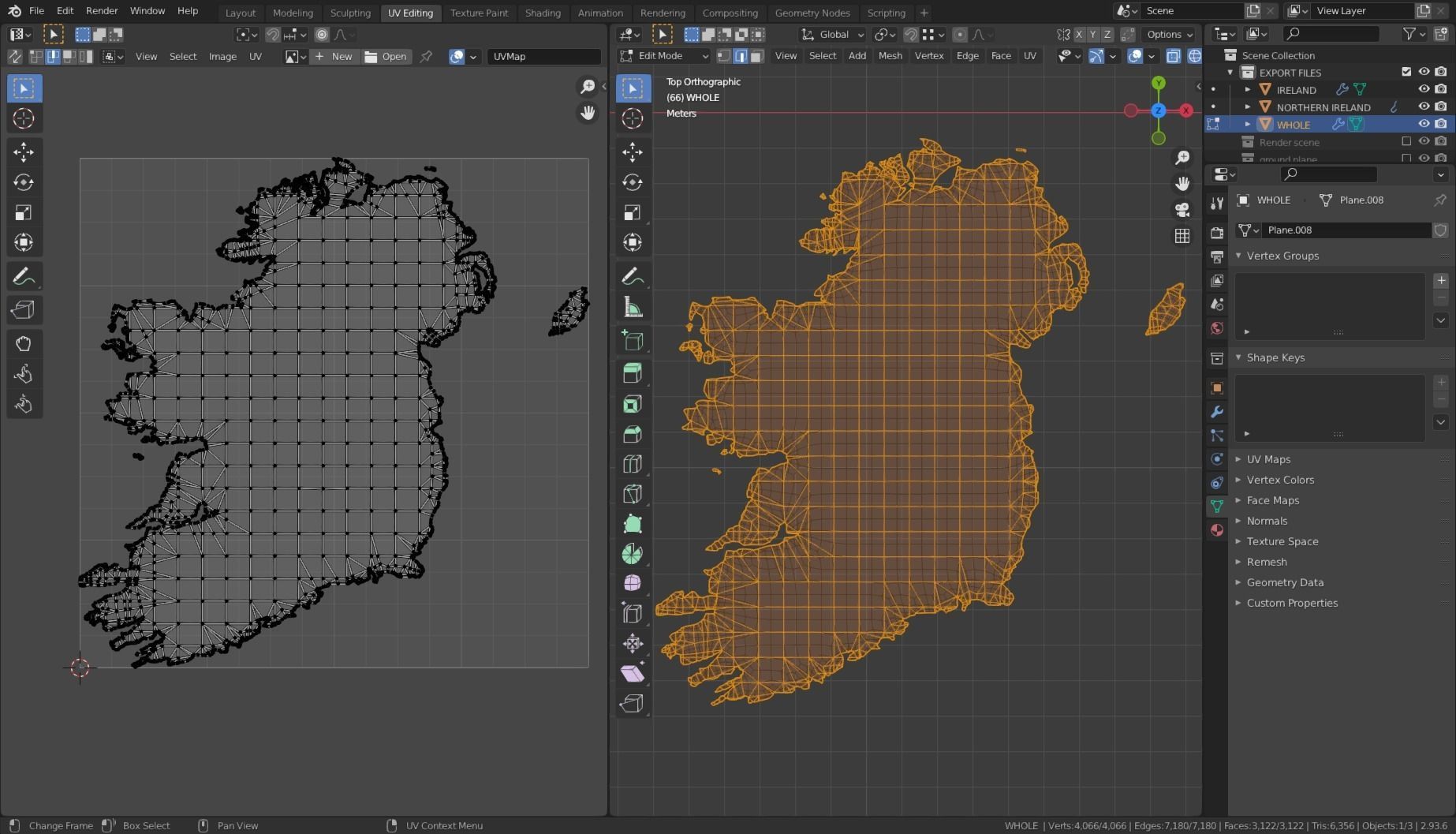Toggle camera view in 3D viewport
The height and width of the screenshot is (834, 1456).
pyautogui.click(x=1182, y=210)
